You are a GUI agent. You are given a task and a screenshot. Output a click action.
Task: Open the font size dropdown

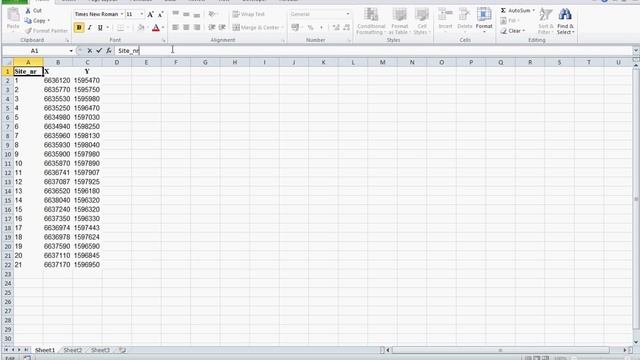point(142,14)
